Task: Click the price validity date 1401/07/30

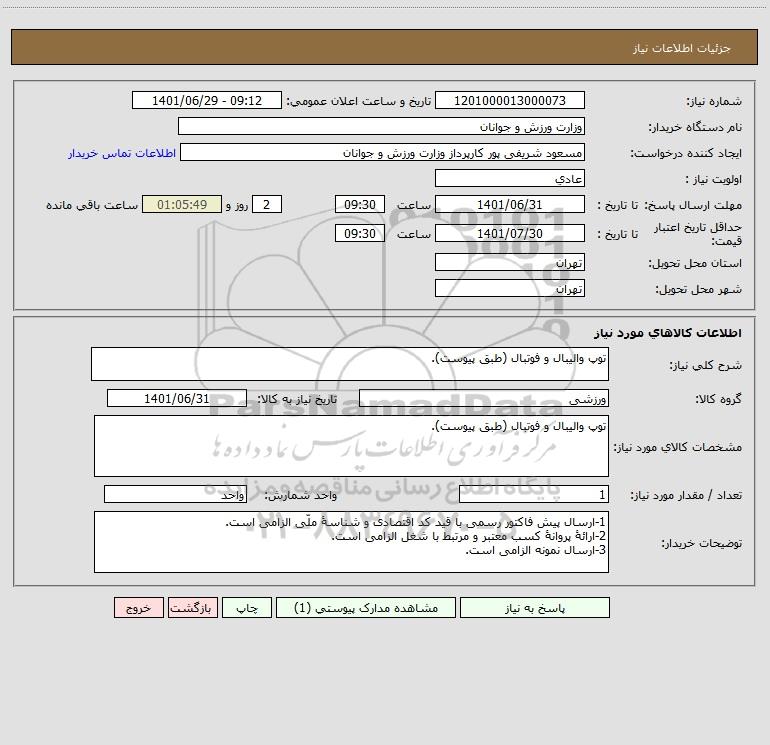Action: pos(510,233)
